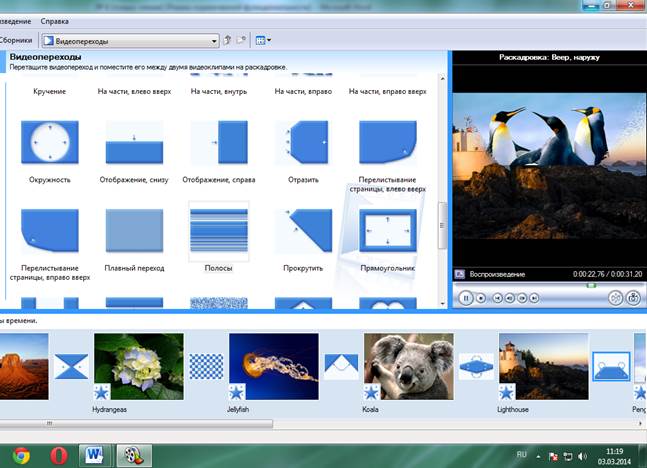The image size is (647, 468).
Task: Click the take picture camera button
Action: click(x=633, y=298)
